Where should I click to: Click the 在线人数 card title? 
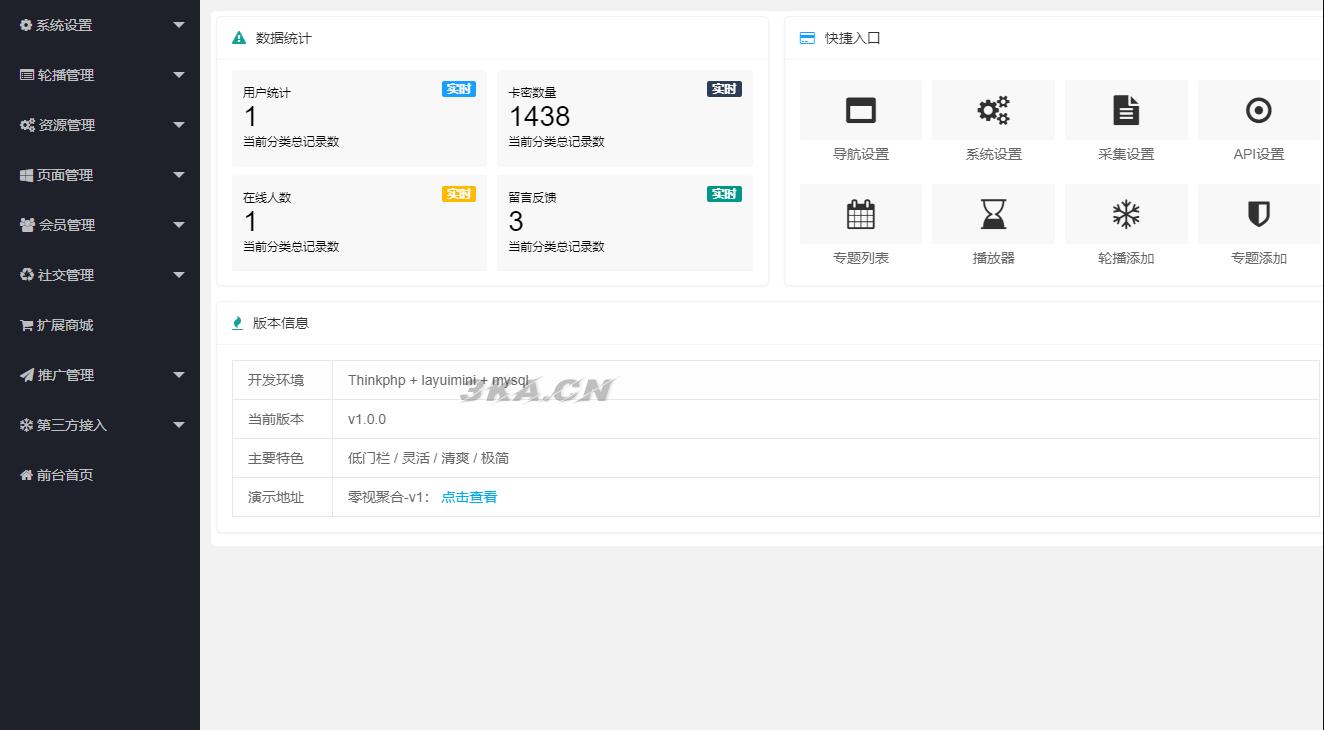267,198
